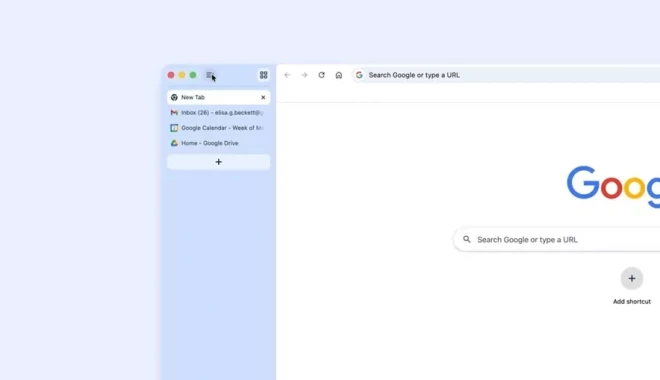The height and width of the screenshot is (380, 660).
Task: Click the Google Drive favicon
Action: 174,143
